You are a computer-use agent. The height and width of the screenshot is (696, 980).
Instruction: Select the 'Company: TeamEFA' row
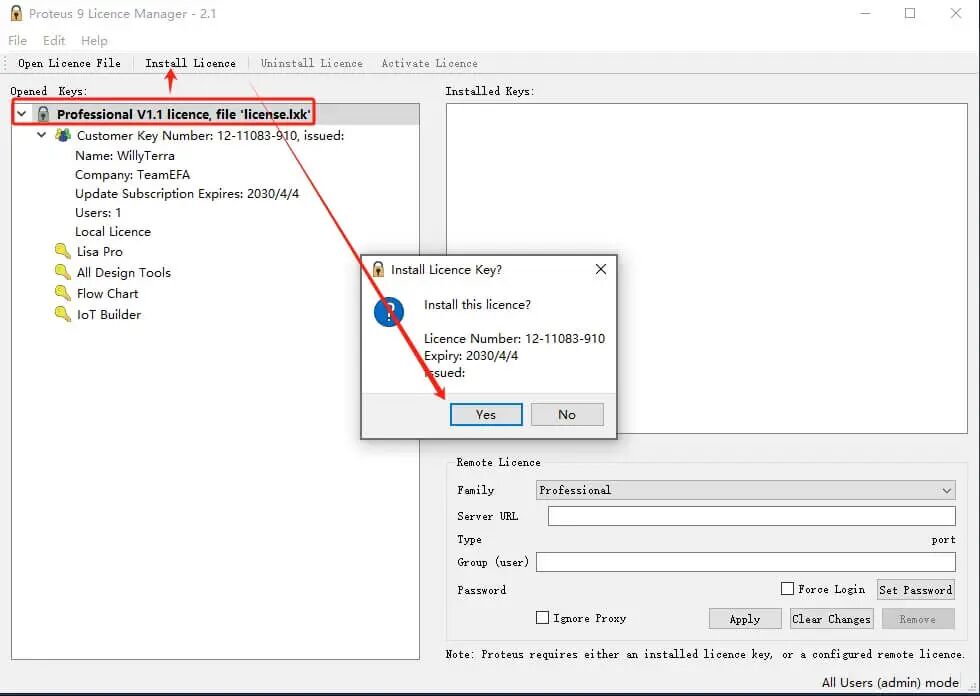coord(132,174)
